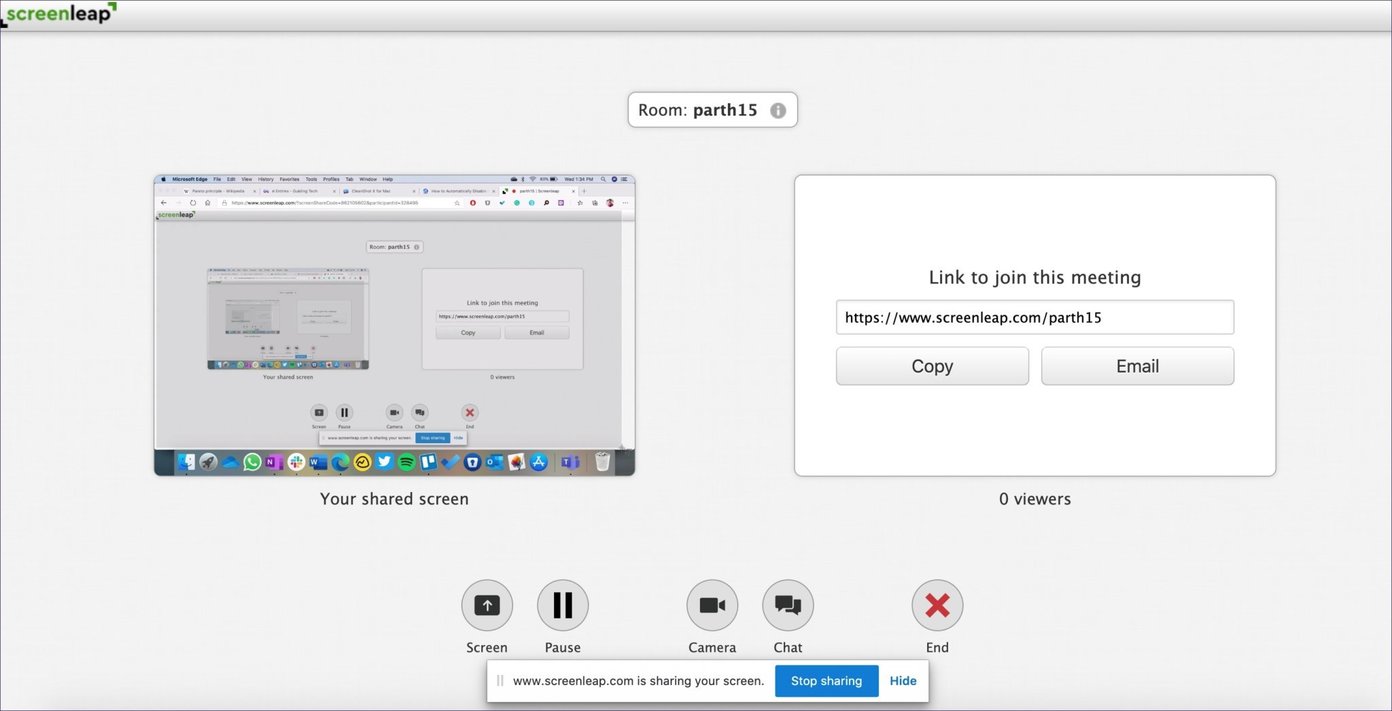Hide the sharing notification banner
The height and width of the screenshot is (711, 1392).
tap(903, 680)
